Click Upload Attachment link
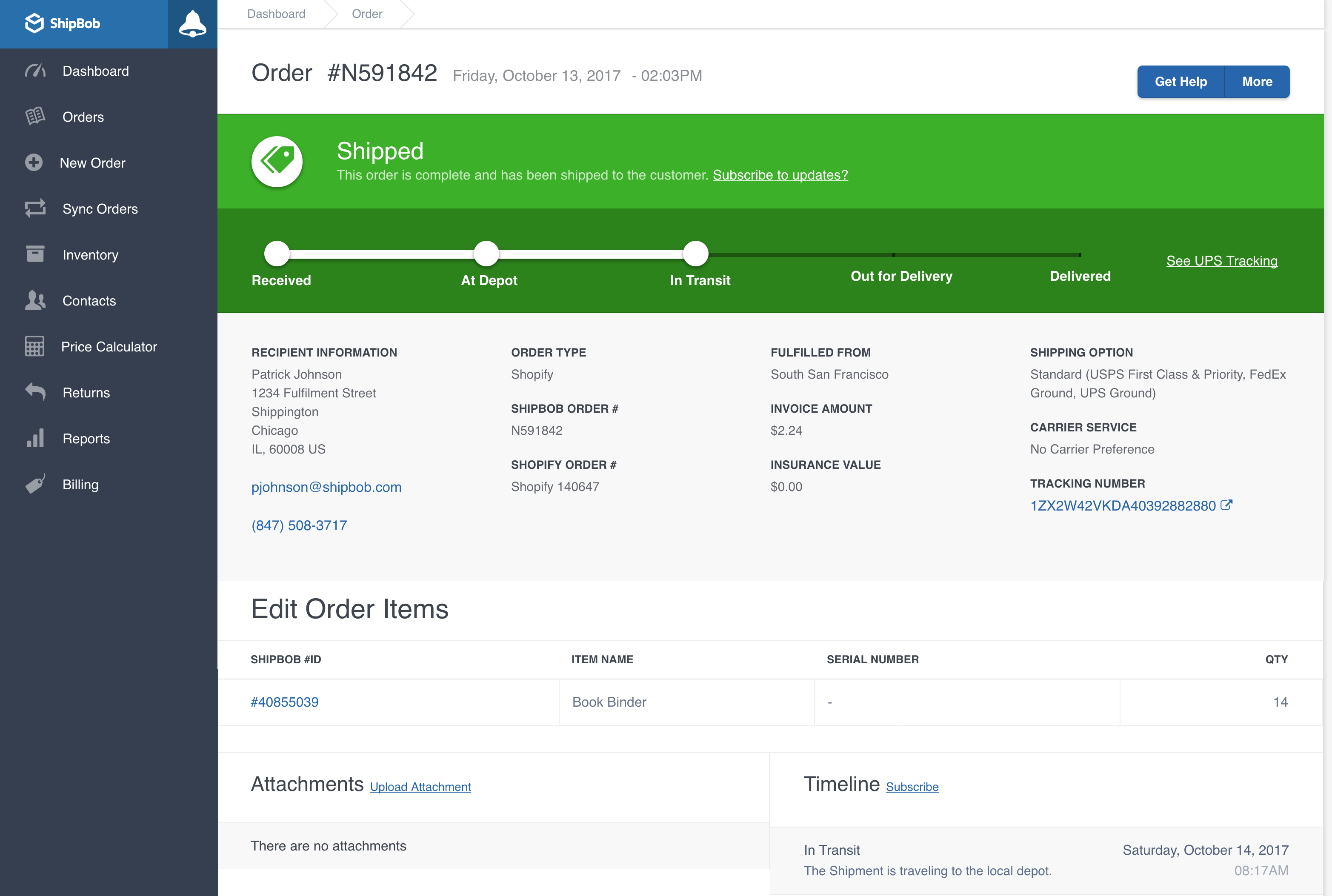 (x=420, y=787)
